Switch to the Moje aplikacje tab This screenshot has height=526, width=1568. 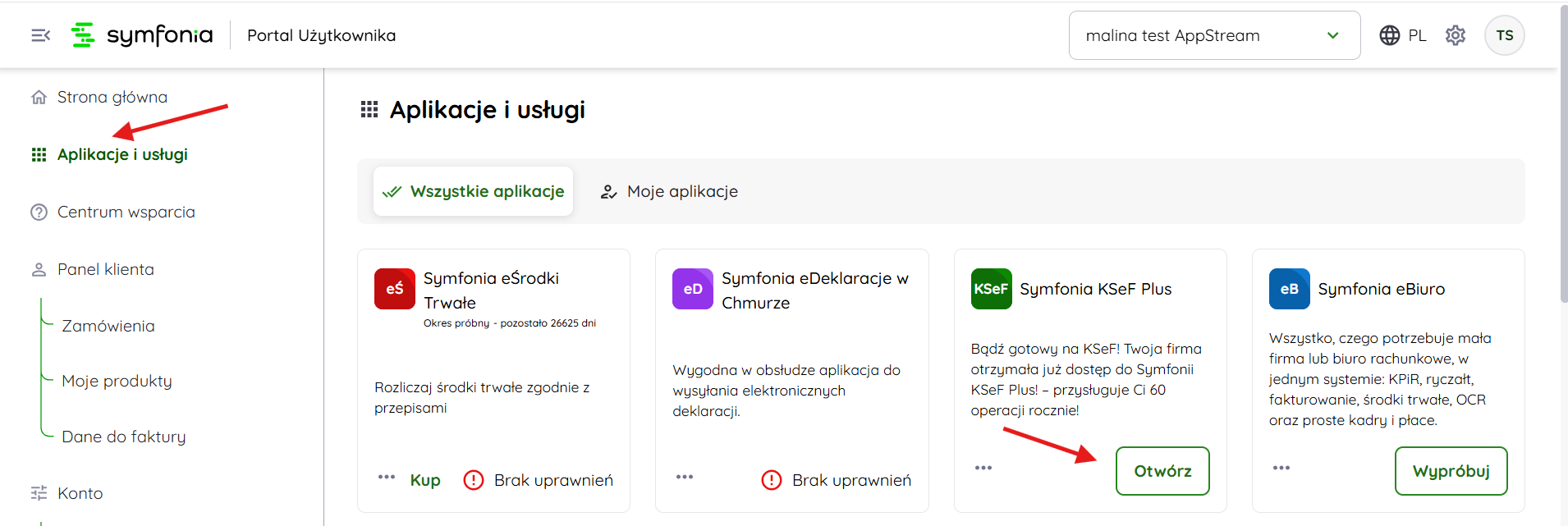[669, 191]
